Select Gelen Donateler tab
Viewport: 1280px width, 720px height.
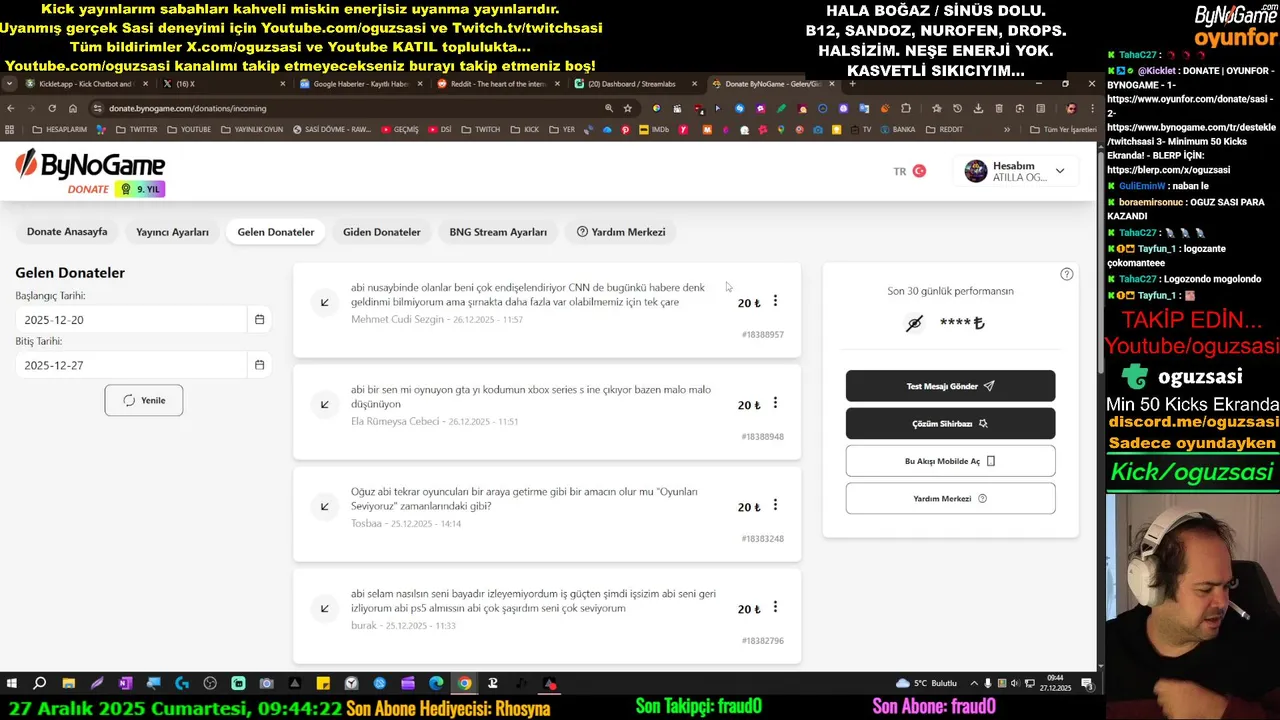coord(276,232)
